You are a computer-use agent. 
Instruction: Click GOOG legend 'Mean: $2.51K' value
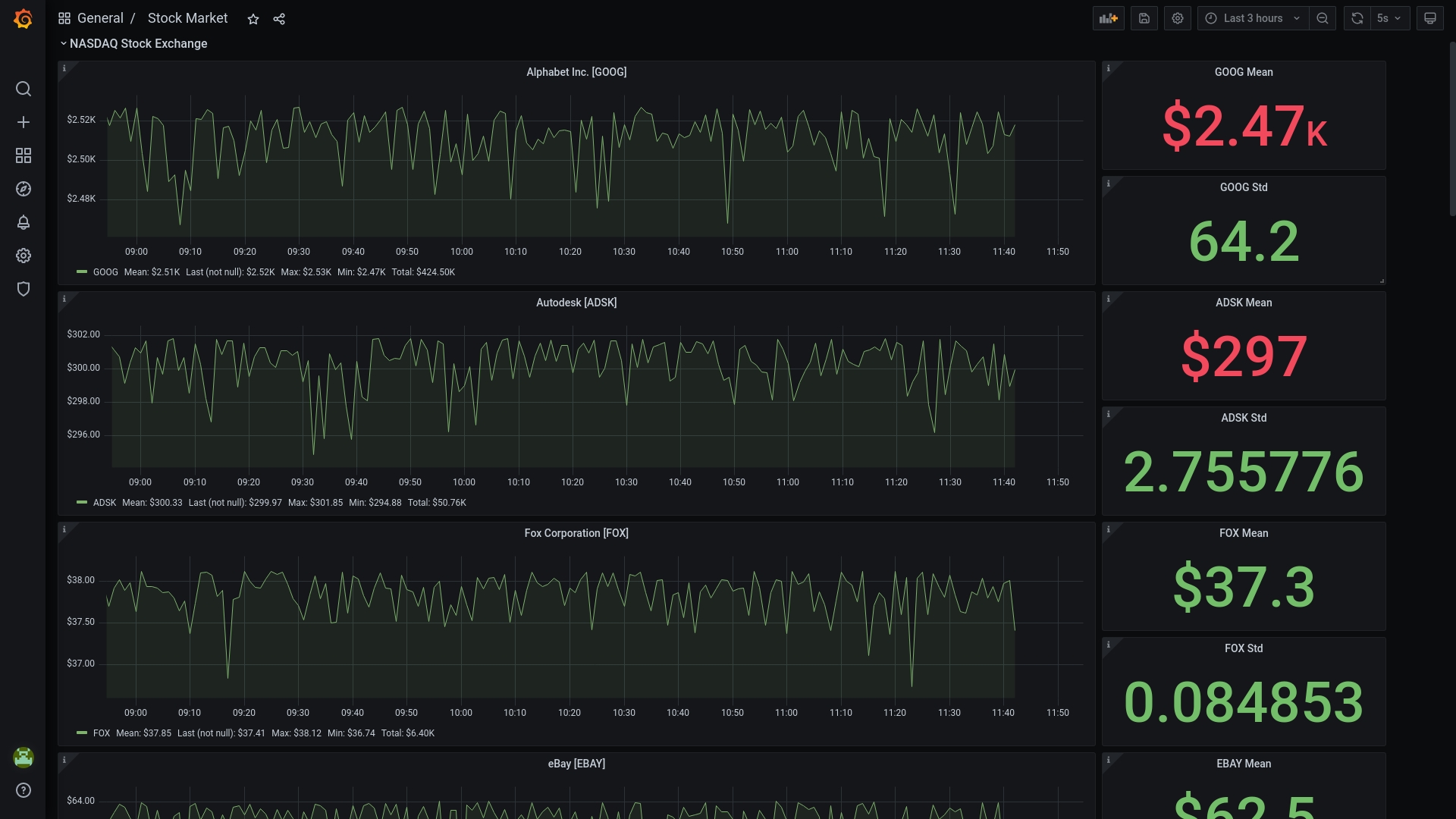tap(152, 272)
